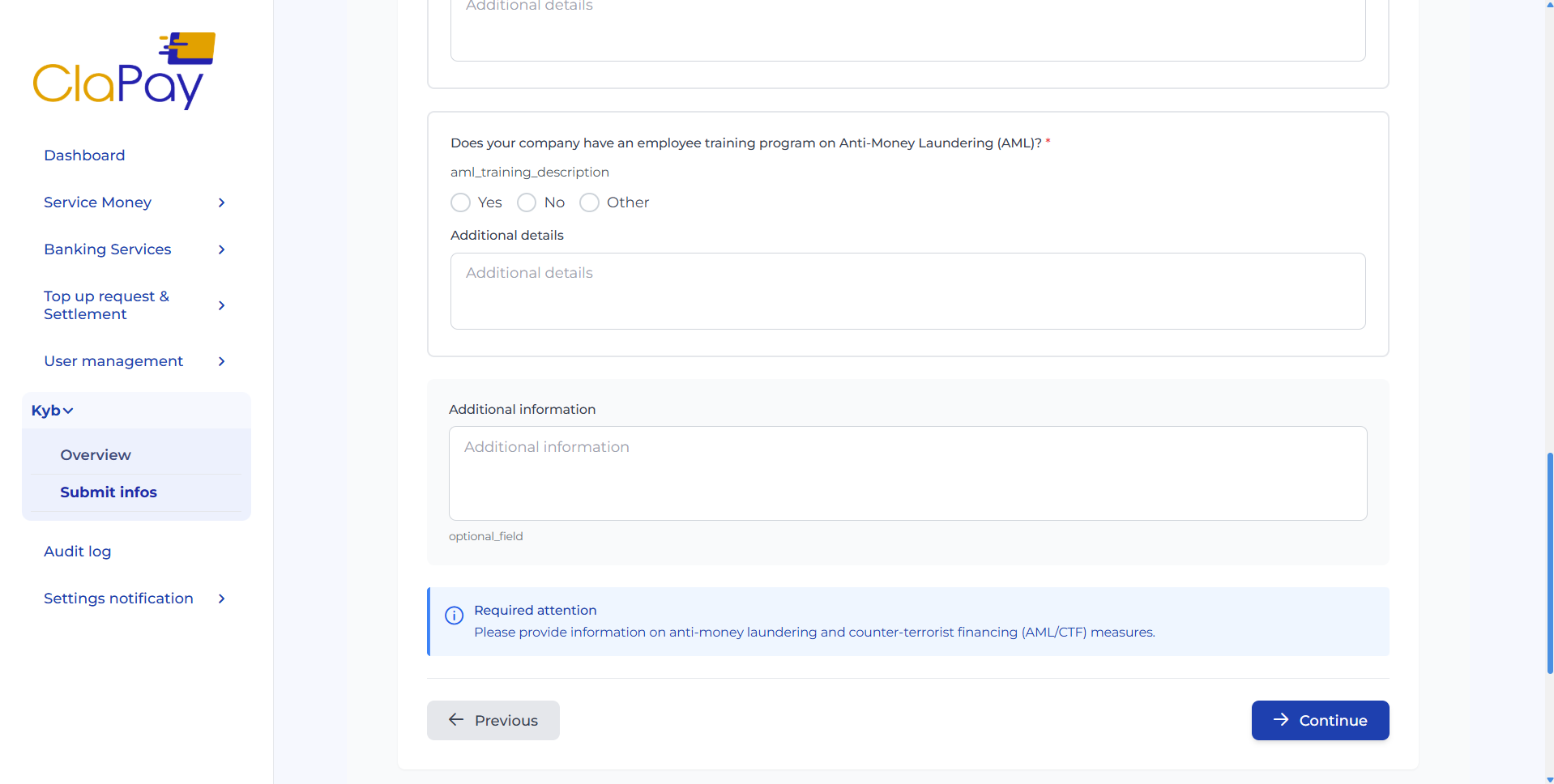Click the Additional information text box
Viewport: 1554px width, 784px height.
[x=907, y=473]
